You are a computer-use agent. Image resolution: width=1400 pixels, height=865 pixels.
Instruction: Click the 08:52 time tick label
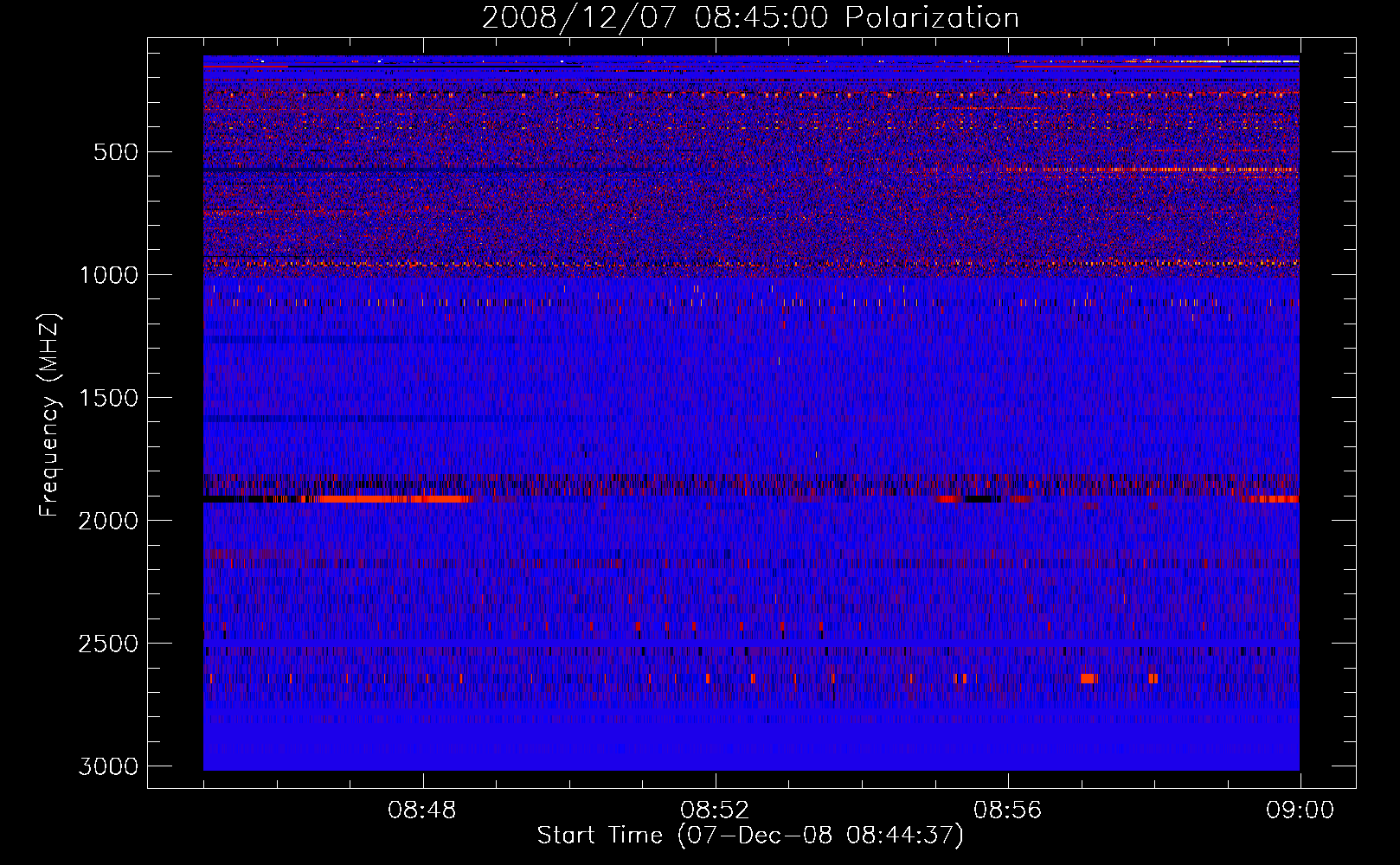click(x=715, y=811)
